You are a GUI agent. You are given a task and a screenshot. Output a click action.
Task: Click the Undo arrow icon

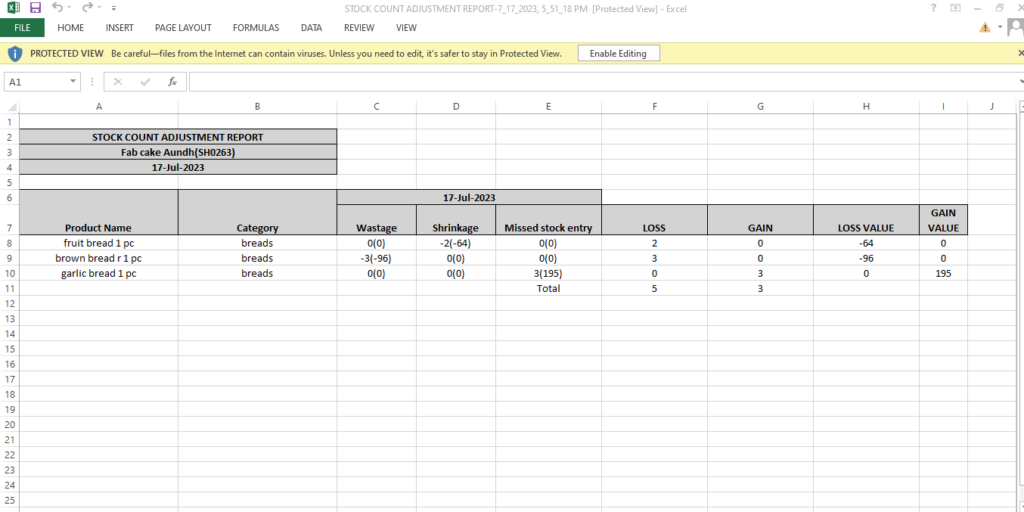58,8
